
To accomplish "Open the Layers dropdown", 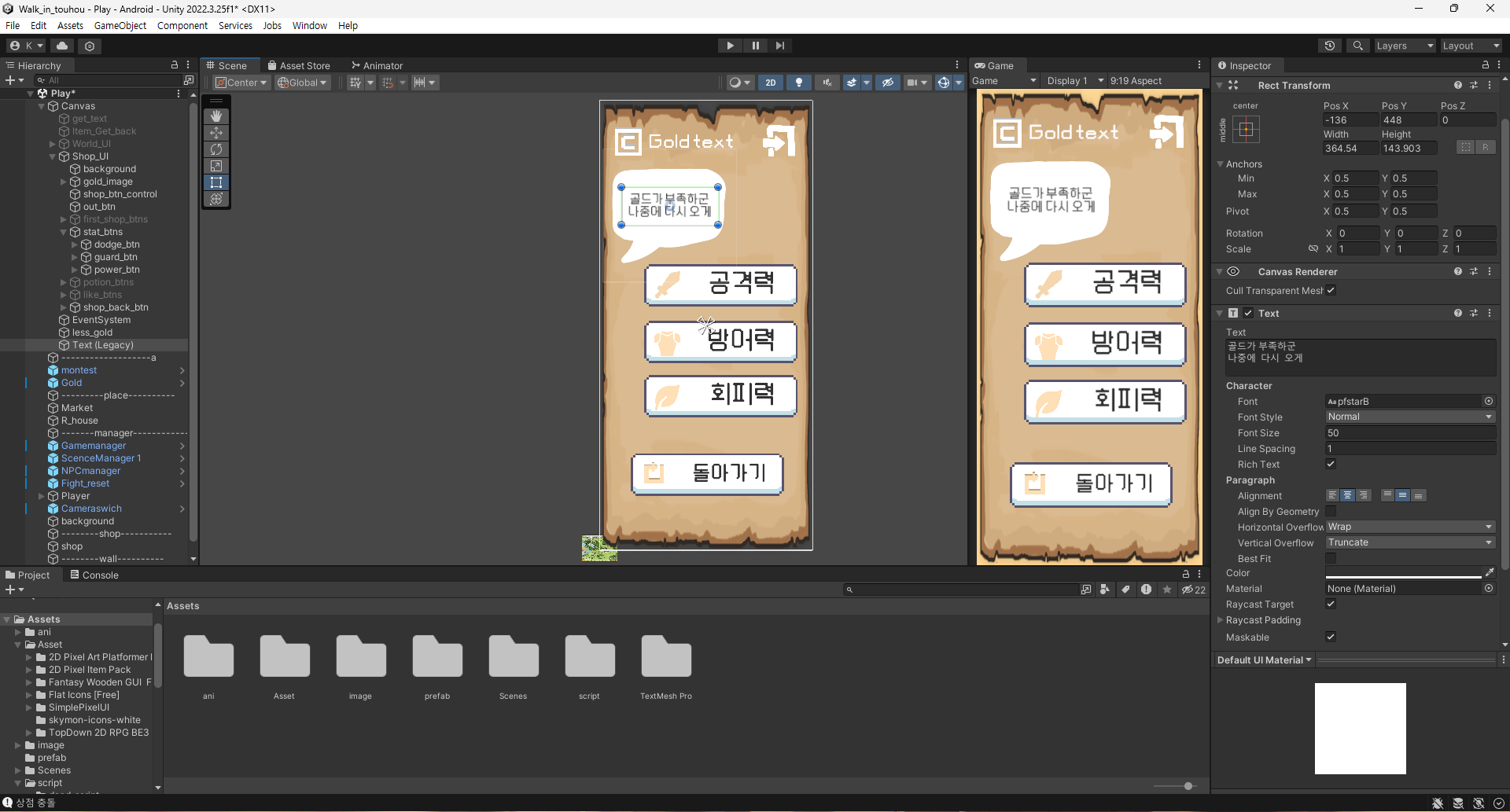I will click(x=1405, y=46).
